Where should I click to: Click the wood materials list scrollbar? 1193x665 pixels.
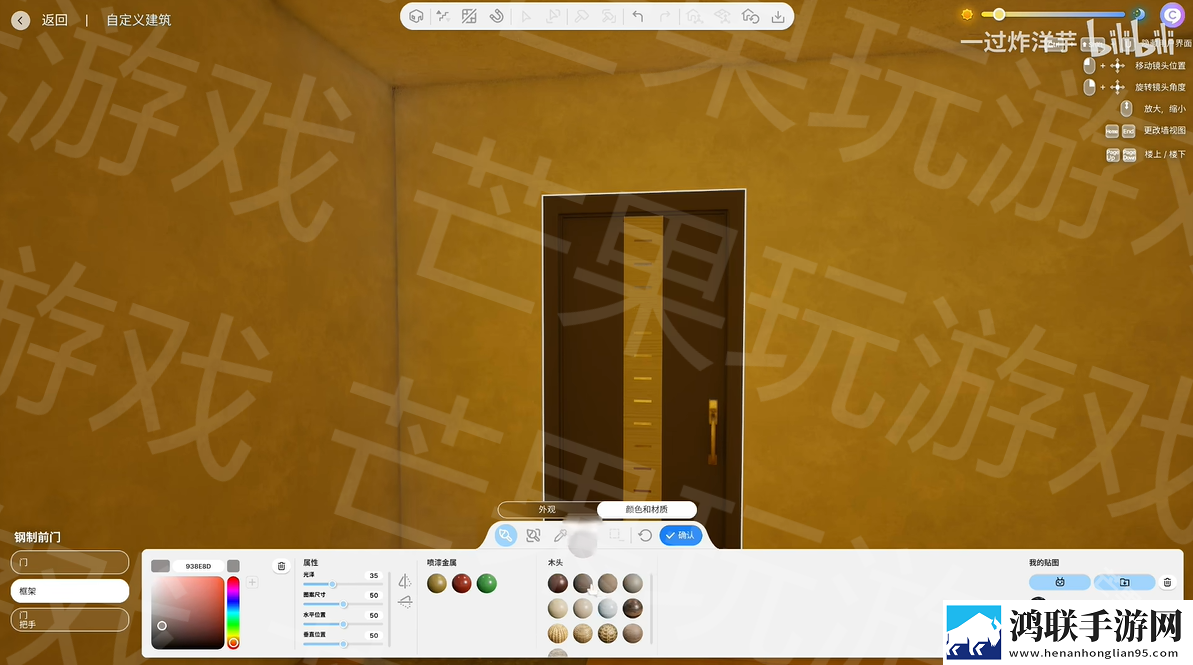pyautogui.click(x=651, y=609)
